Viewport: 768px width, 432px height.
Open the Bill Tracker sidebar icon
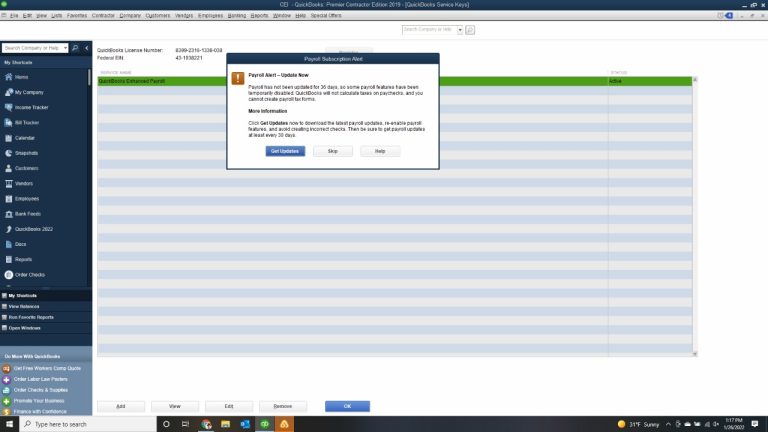click(8, 121)
